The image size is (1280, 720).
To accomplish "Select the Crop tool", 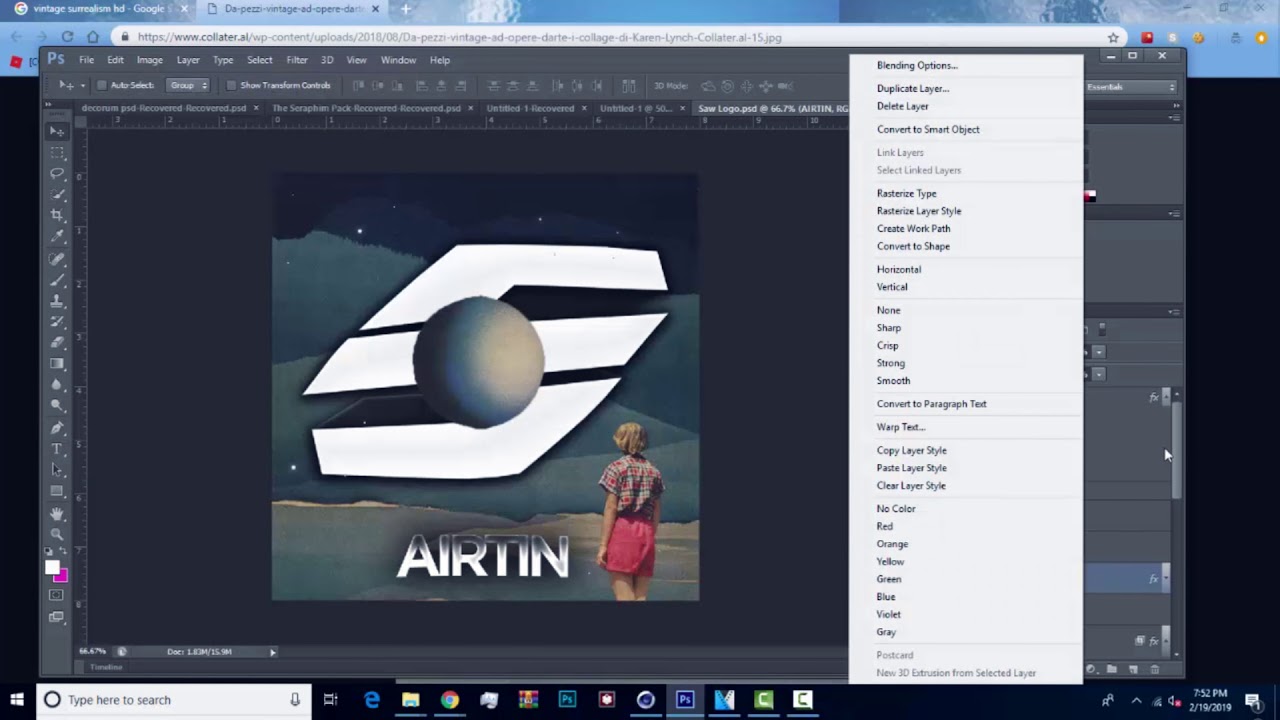I will pos(57,215).
